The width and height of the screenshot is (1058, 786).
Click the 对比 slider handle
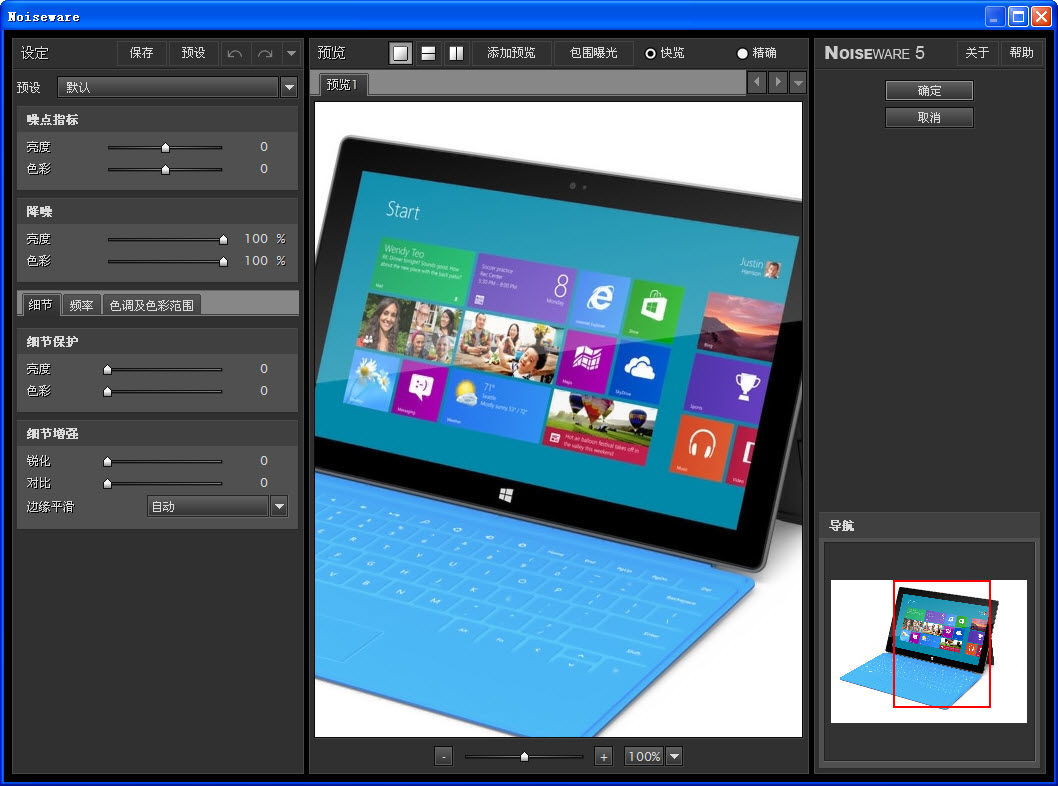[107, 484]
